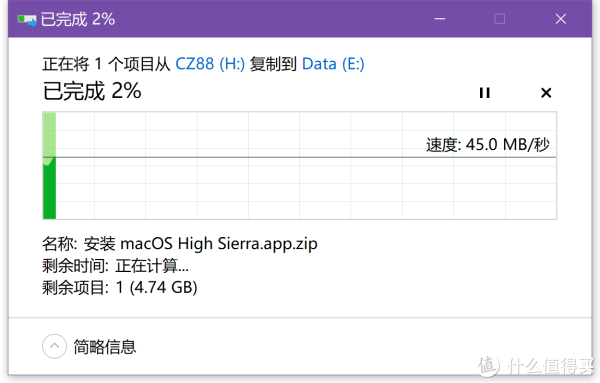This screenshot has height=383, width=600.
Task: Minimize the copy progress window
Action: (x=440, y=19)
